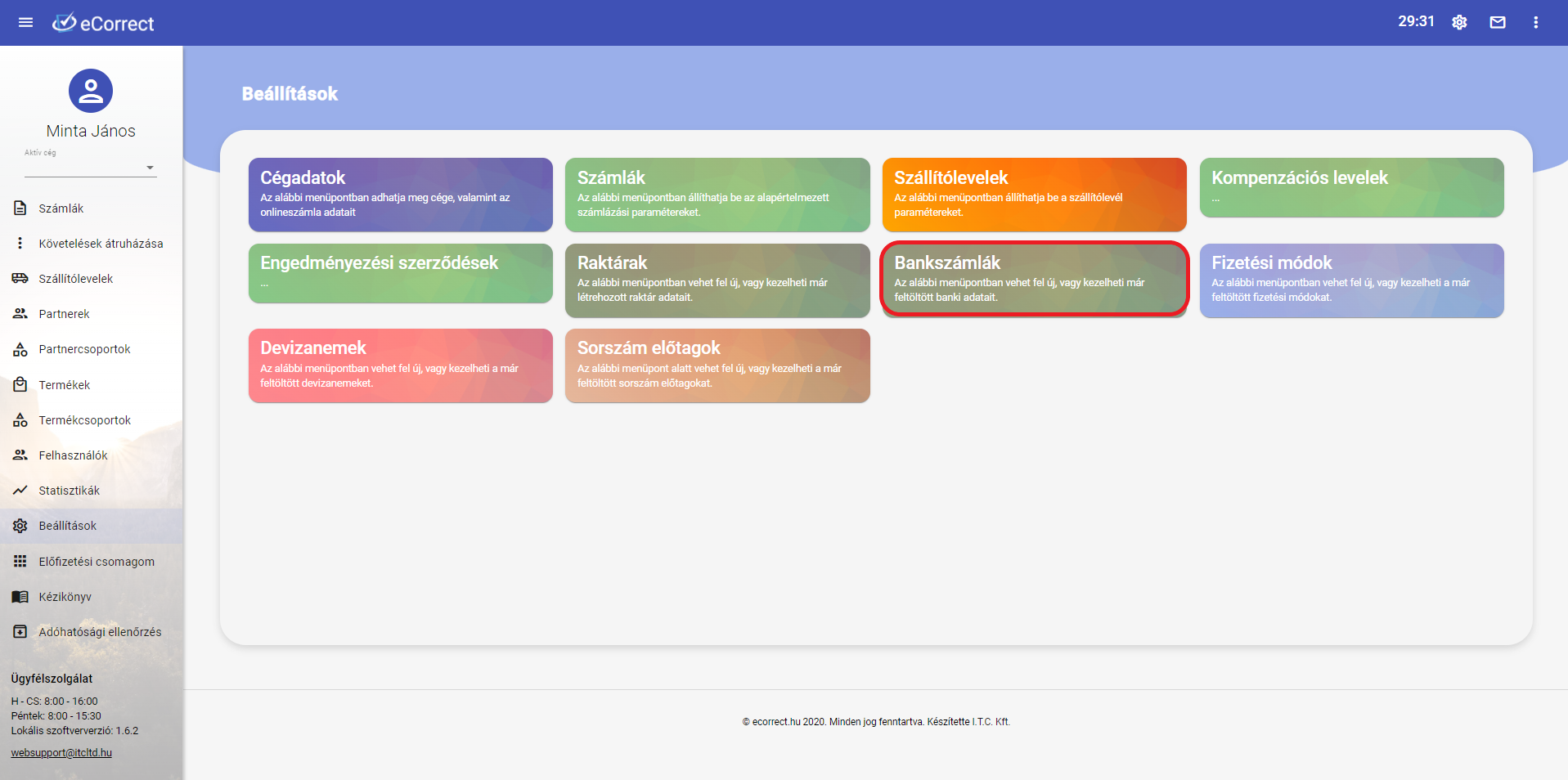1568x780 pixels.
Task: Expand the Aktív cég dropdown
Action: click(91, 168)
